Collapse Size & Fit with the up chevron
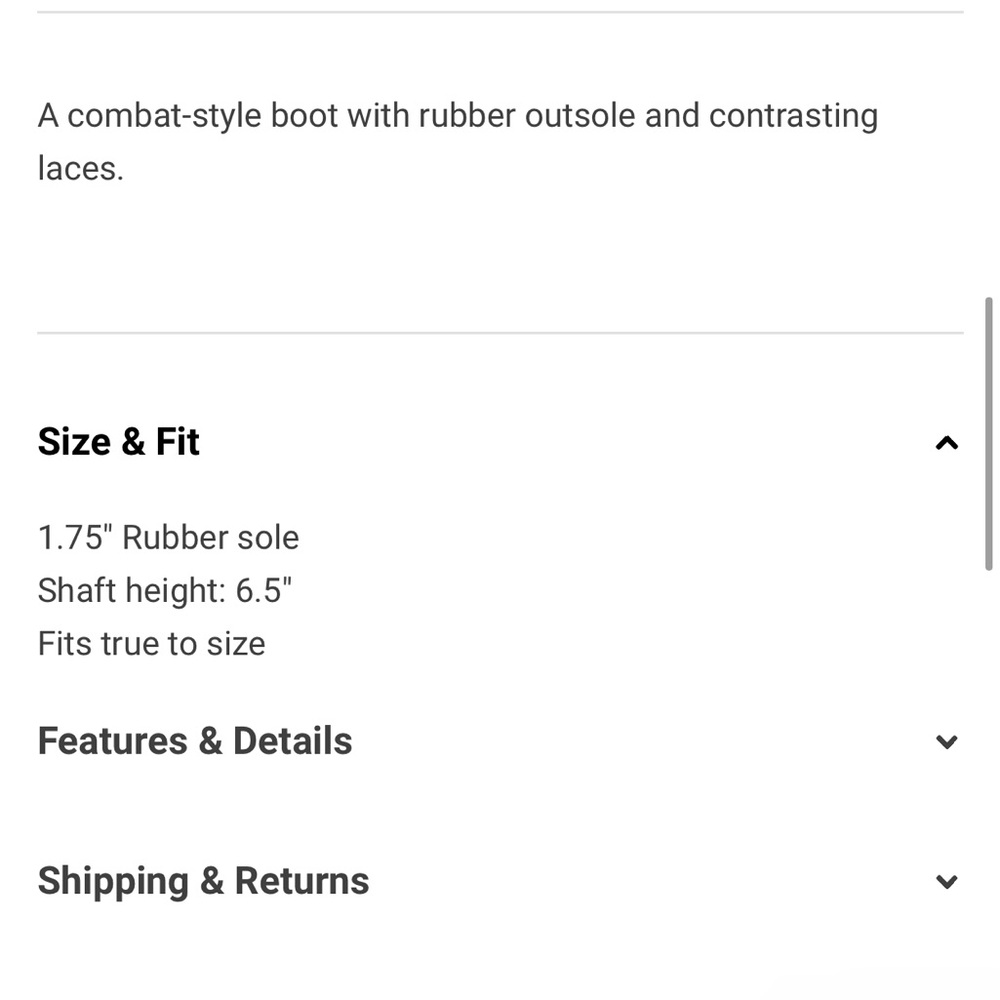This screenshot has width=1000, height=1000. pos(946,443)
